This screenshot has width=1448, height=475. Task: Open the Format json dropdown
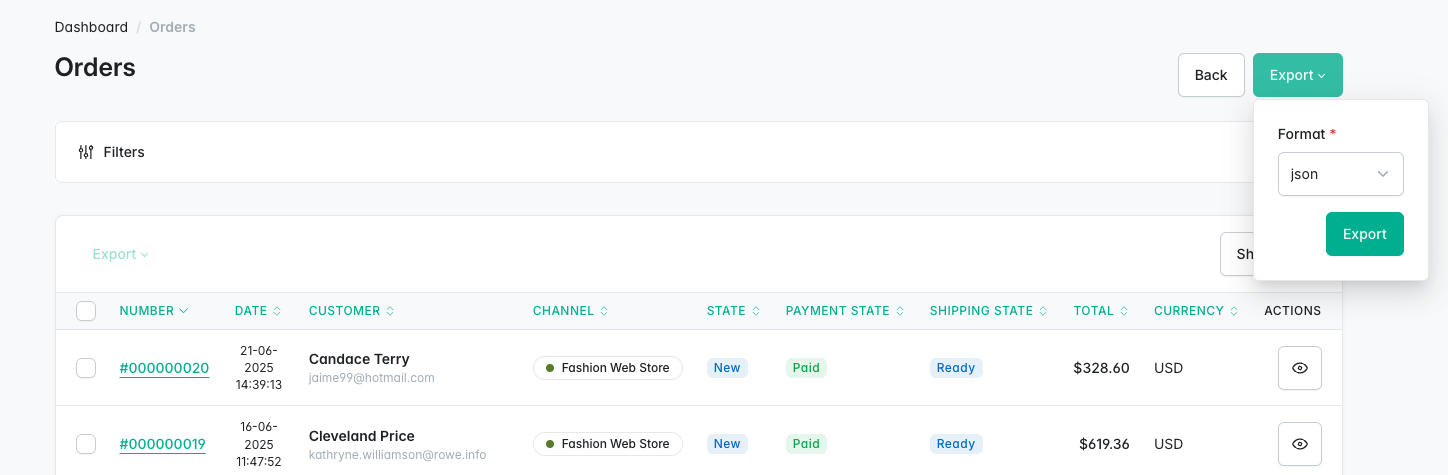pyautogui.click(x=1340, y=174)
